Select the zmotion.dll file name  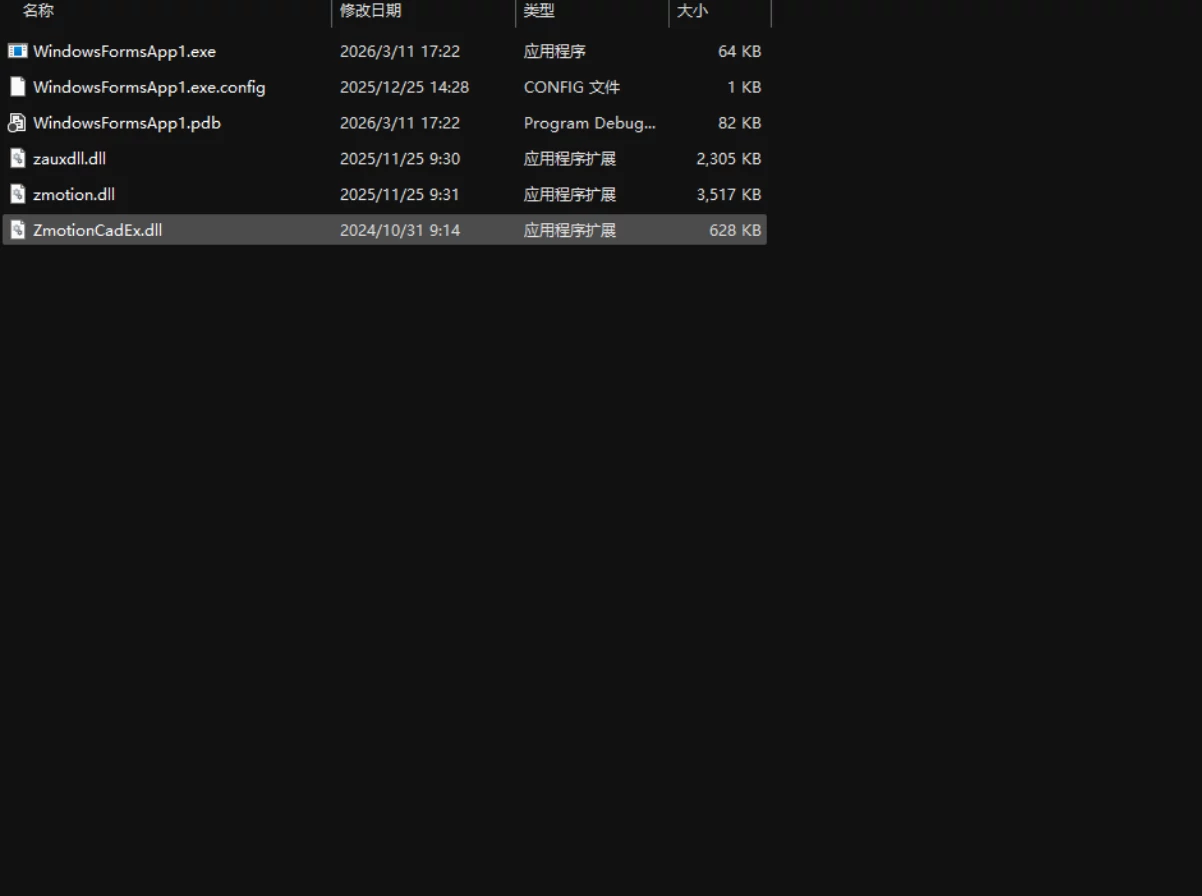click(x=74, y=194)
